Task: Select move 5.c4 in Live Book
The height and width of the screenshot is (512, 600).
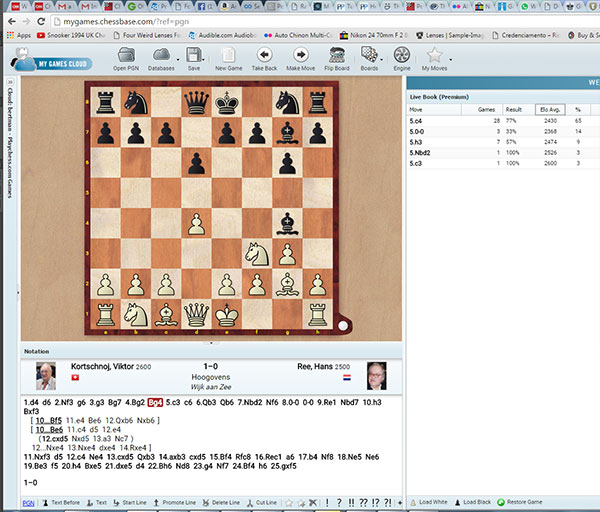Action: coord(416,119)
